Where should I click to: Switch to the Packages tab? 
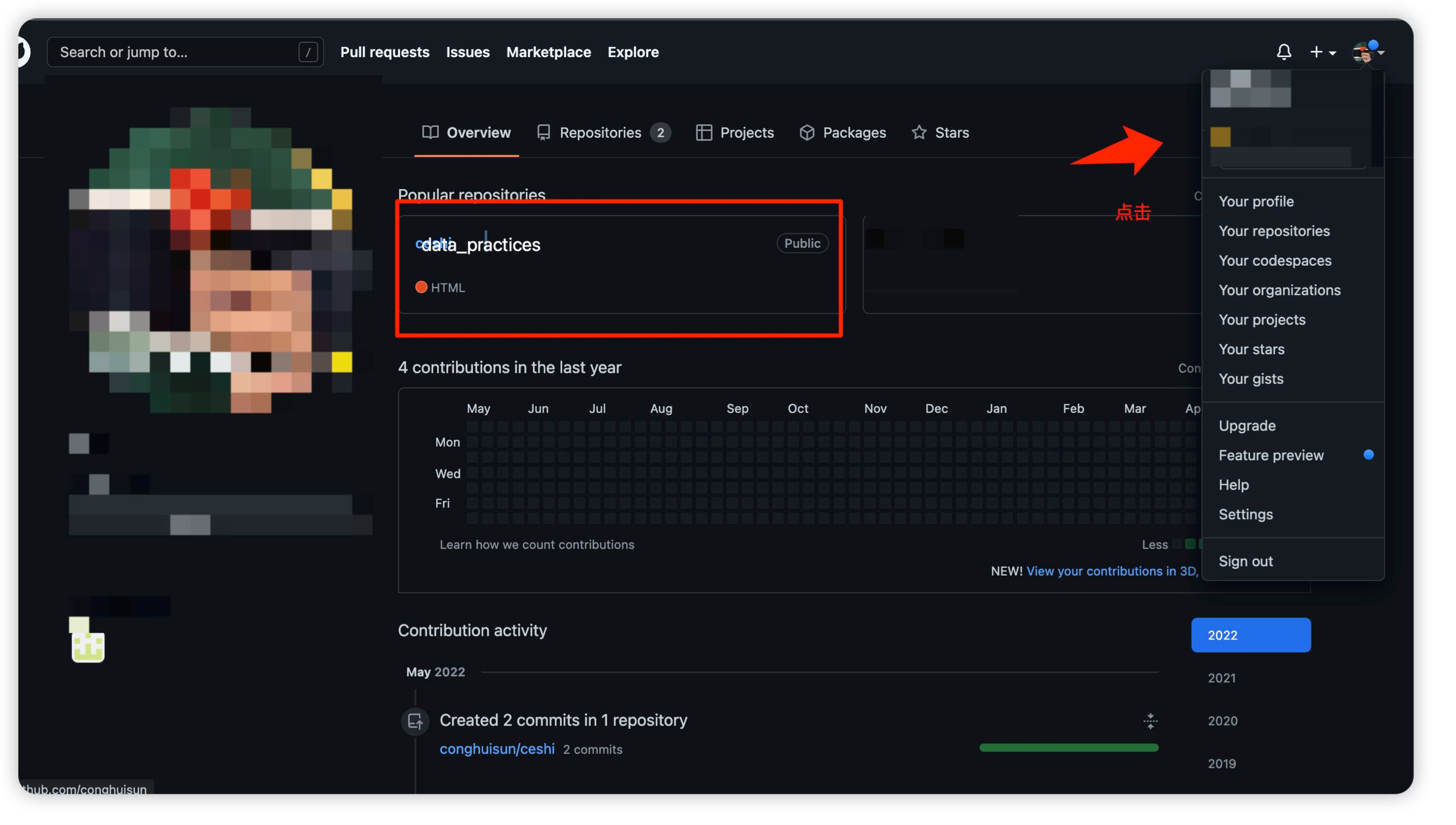(843, 133)
